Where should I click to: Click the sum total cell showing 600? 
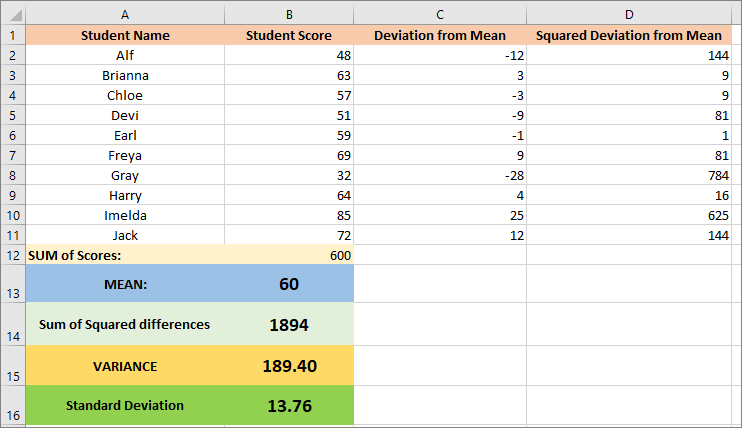point(289,255)
